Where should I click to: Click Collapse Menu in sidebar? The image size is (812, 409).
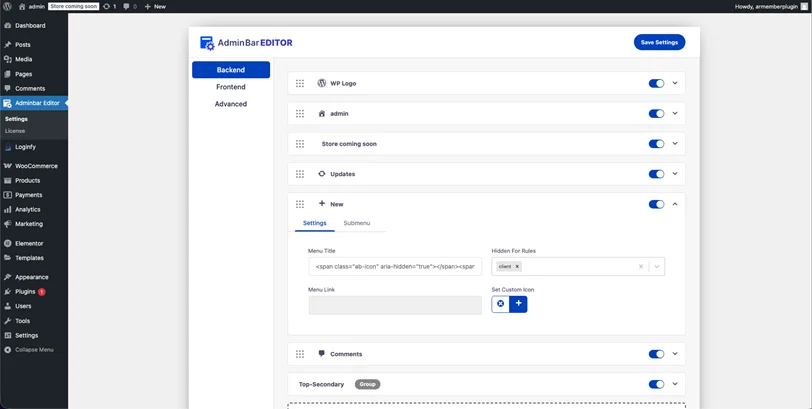click(29, 350)
